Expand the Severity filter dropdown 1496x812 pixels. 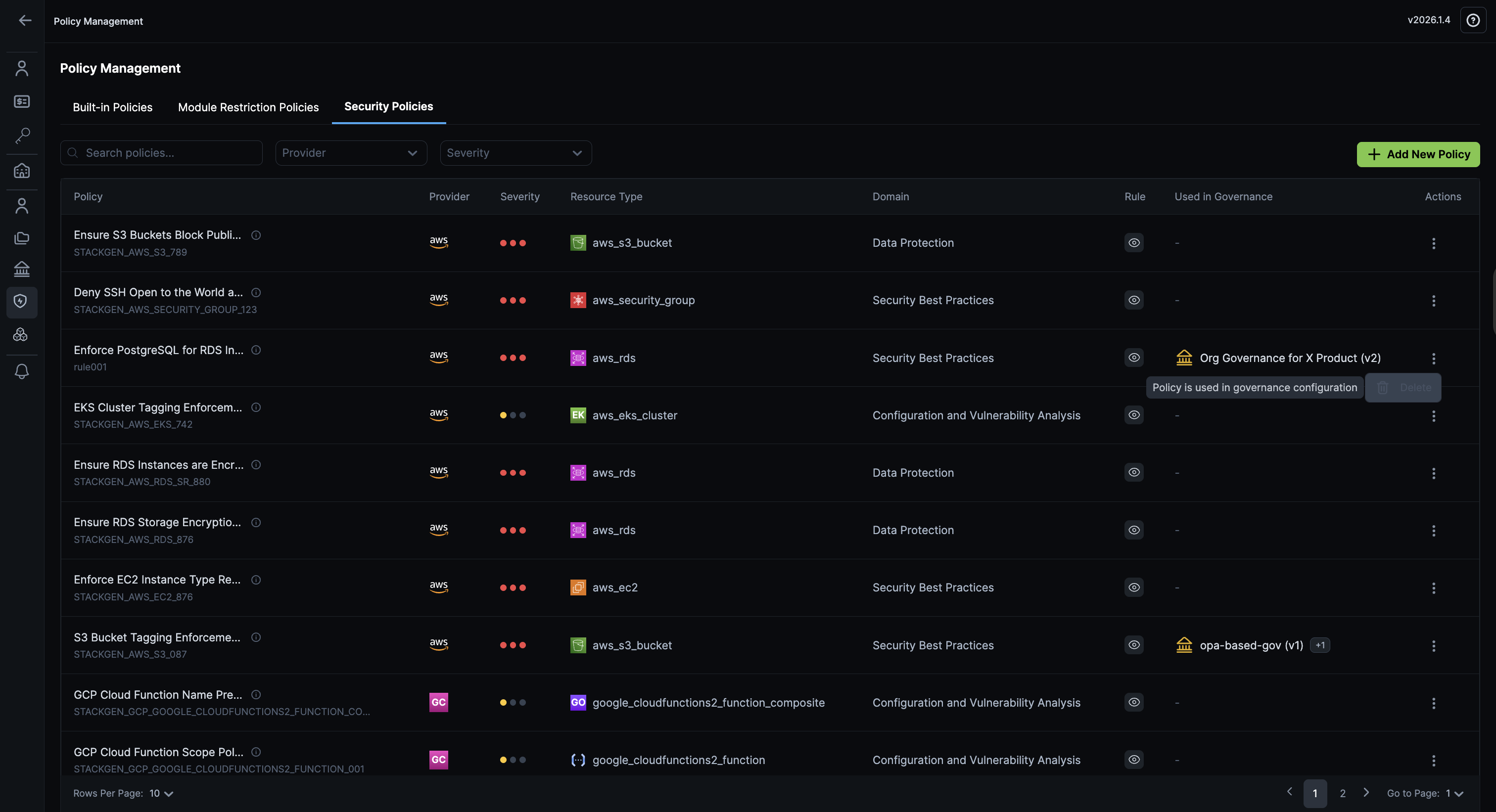tap(515, 153)
